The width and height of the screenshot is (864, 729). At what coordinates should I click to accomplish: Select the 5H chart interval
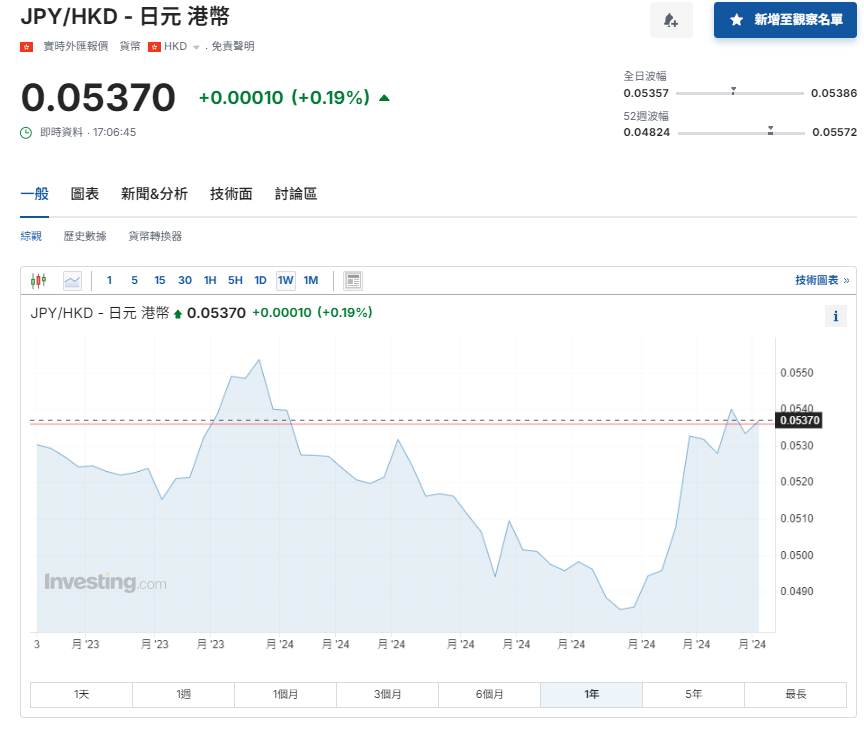[235, 280]
